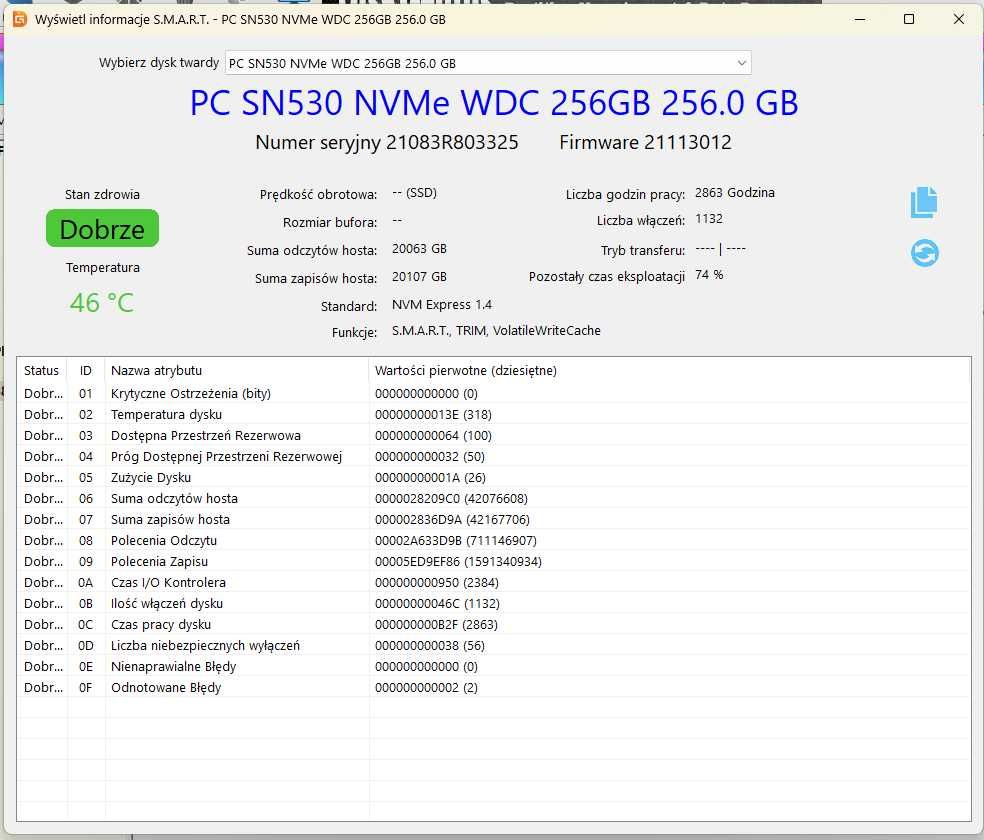Click the value 00000000013E (318)
Viewport: 984px width, 840px height.
433,415
